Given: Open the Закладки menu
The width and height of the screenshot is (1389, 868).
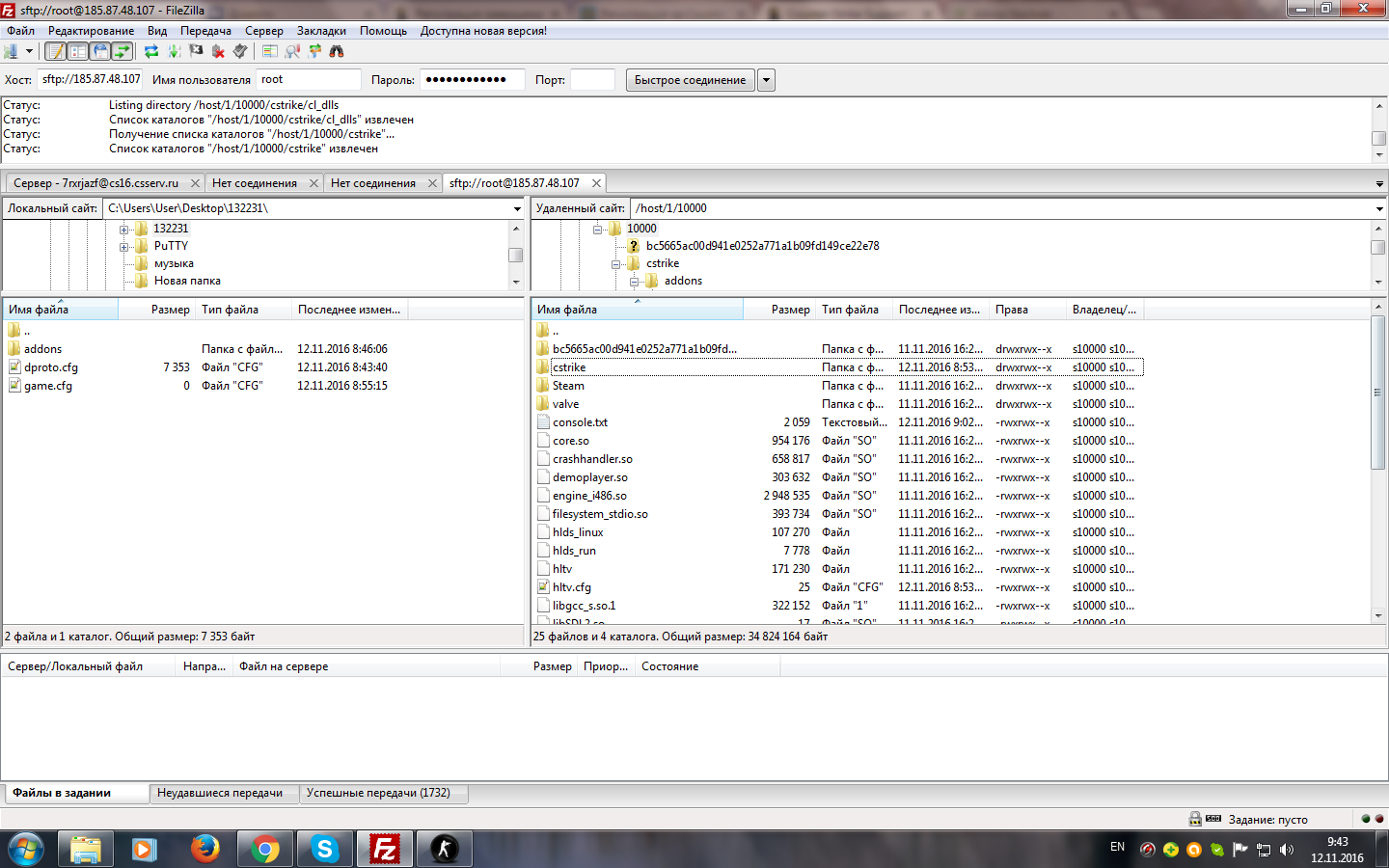Looking at the screenshot, I should [321, 31].
